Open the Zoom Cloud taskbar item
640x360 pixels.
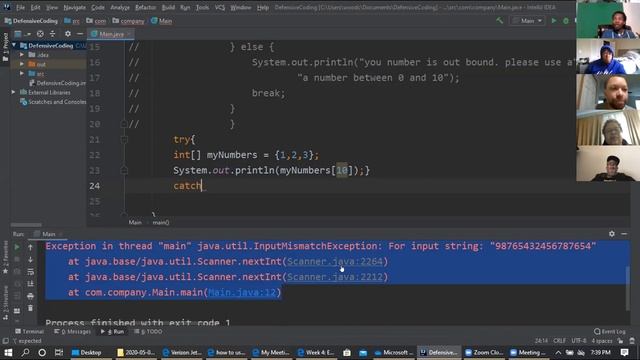click(484, 352)
